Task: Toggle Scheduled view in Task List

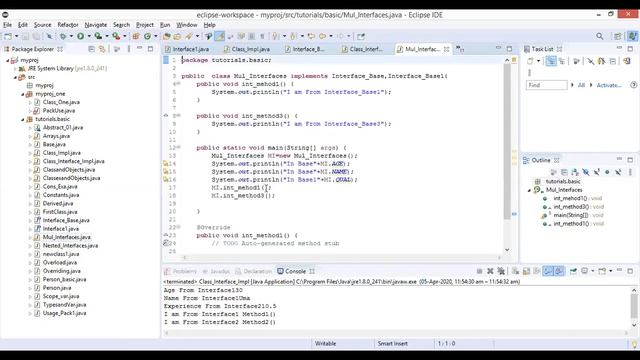Action: coord(562,61)
